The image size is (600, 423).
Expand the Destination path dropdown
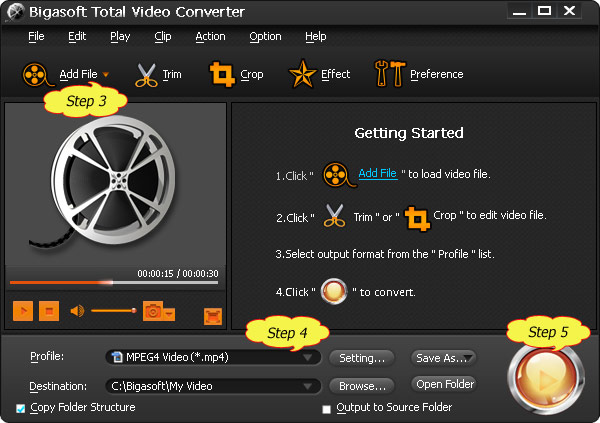click(x=307, y=386)
